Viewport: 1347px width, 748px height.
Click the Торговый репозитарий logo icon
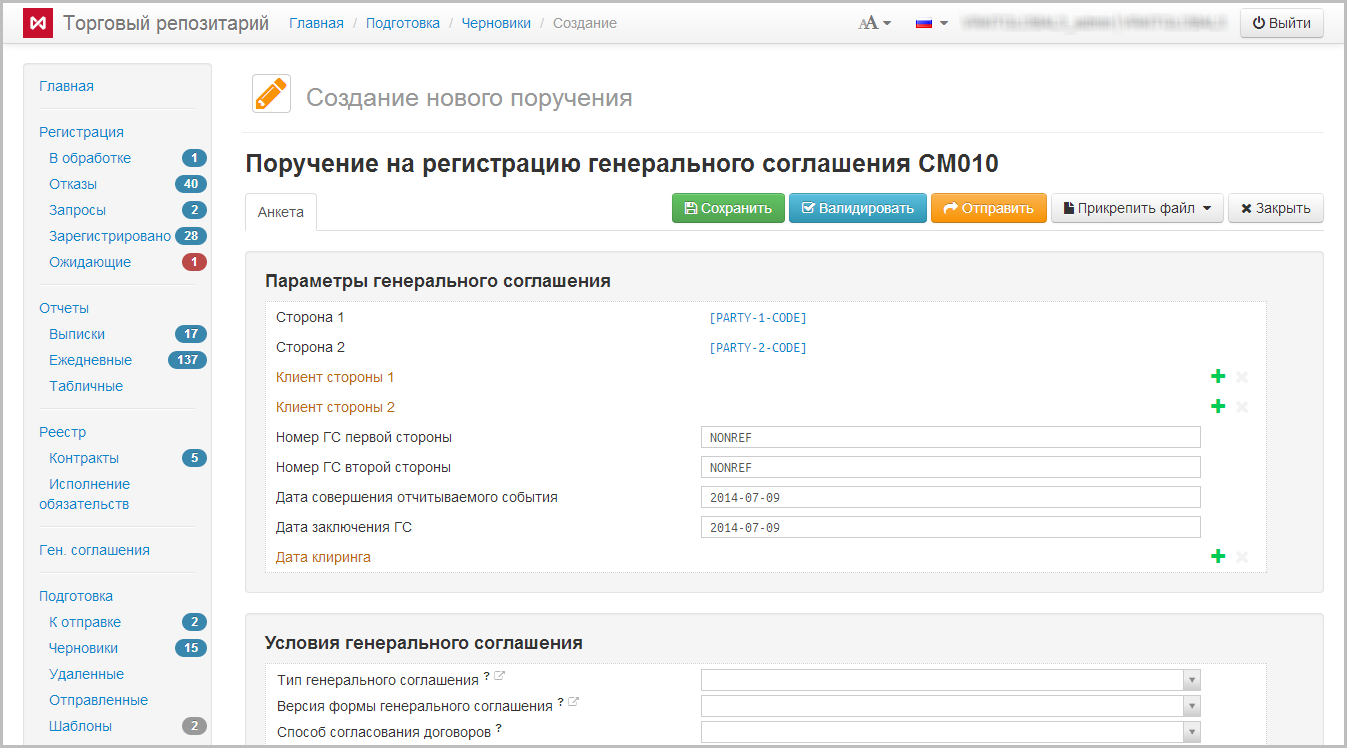click(x=38, y=23)
